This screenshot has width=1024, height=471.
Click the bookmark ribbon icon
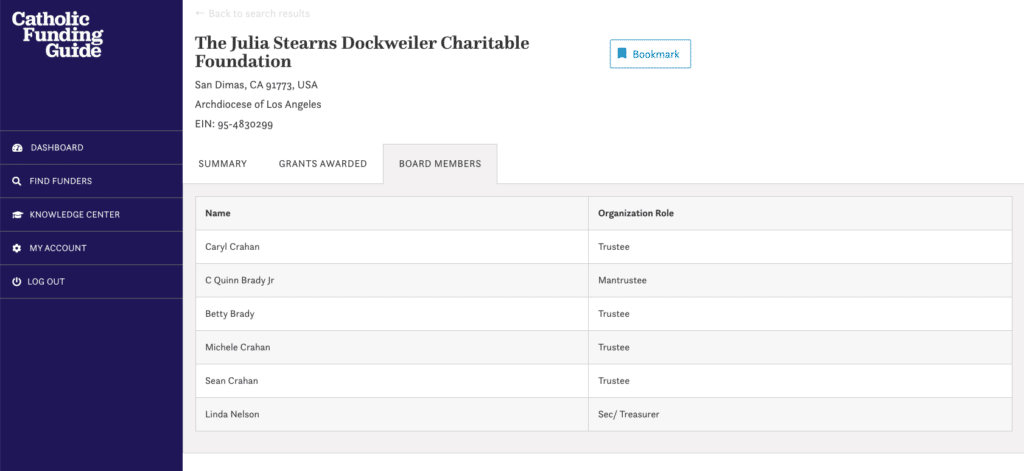622,54
